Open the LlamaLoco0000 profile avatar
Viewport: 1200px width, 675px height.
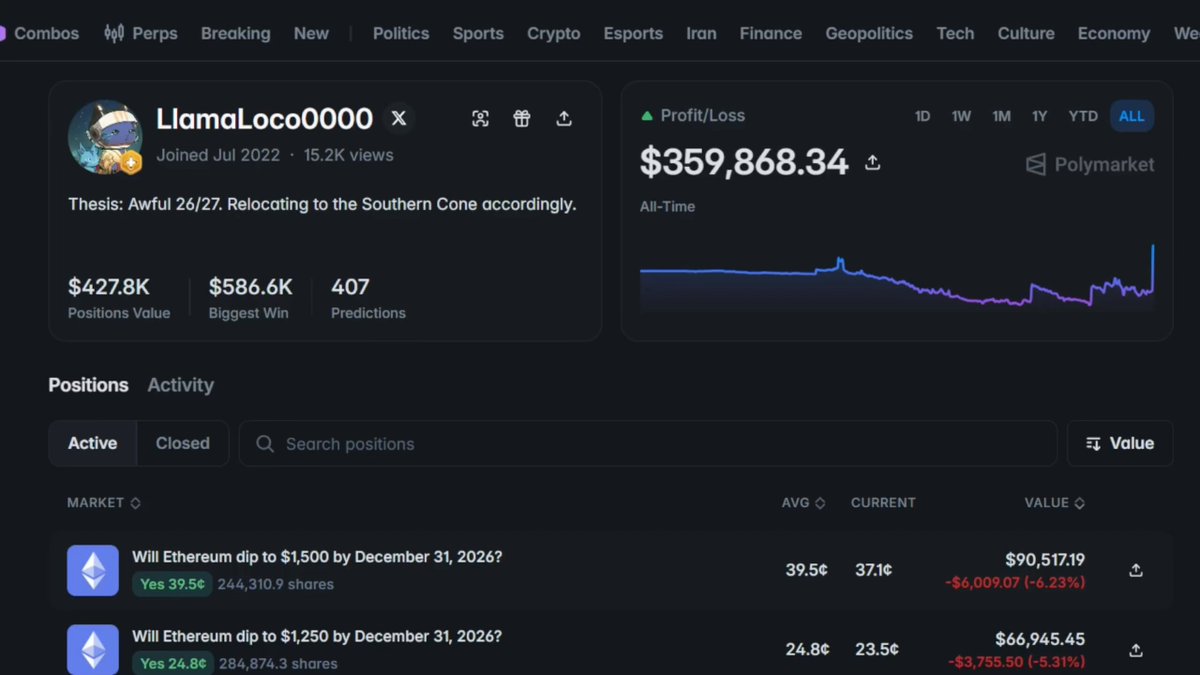point(105,137)
